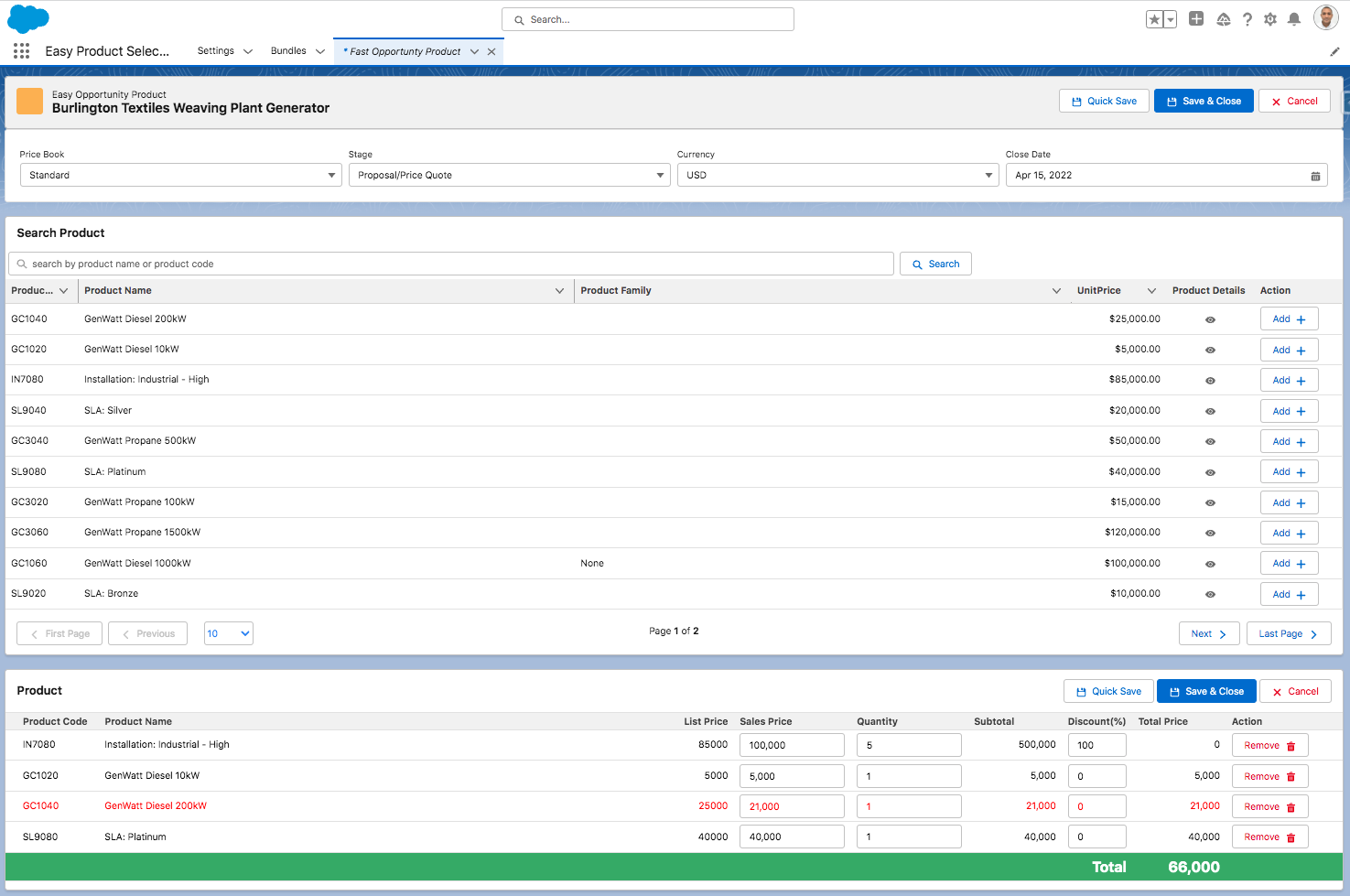The image size is (1350, 896).
Task: Remove GenWatt Diesel 200kW line item
Action: pos(1269,806)
